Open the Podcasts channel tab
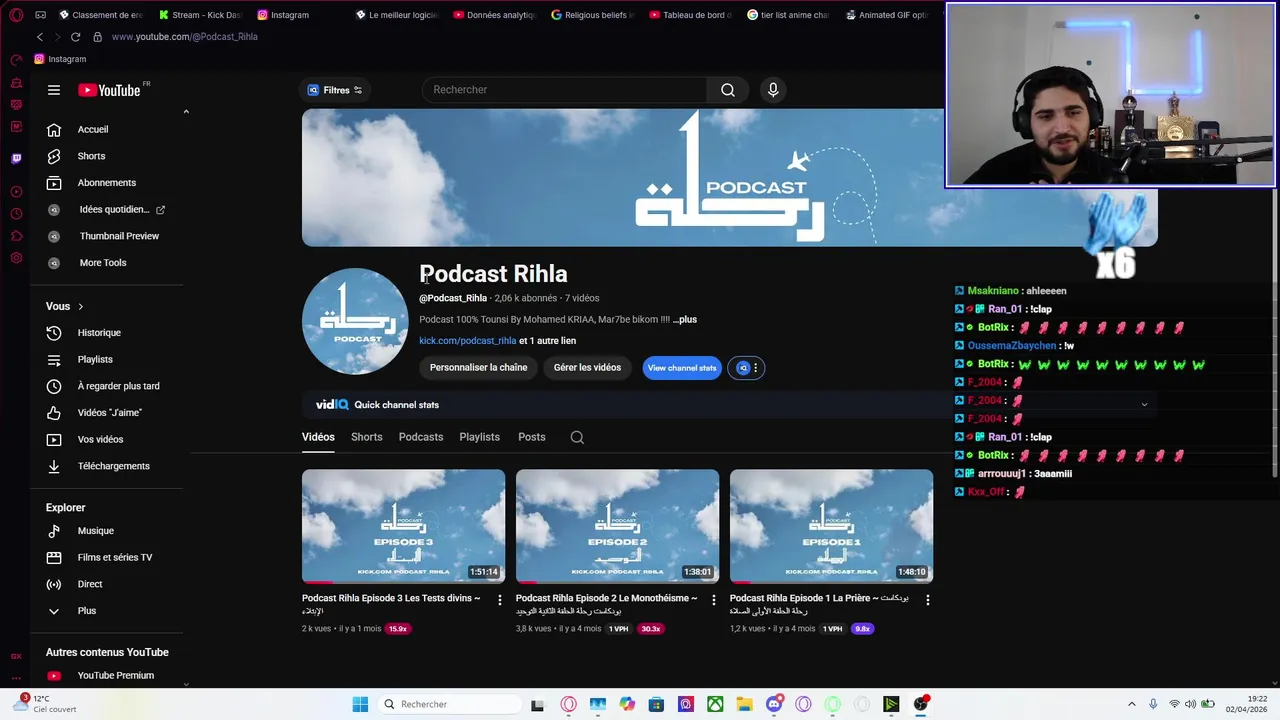 point(421,437)
